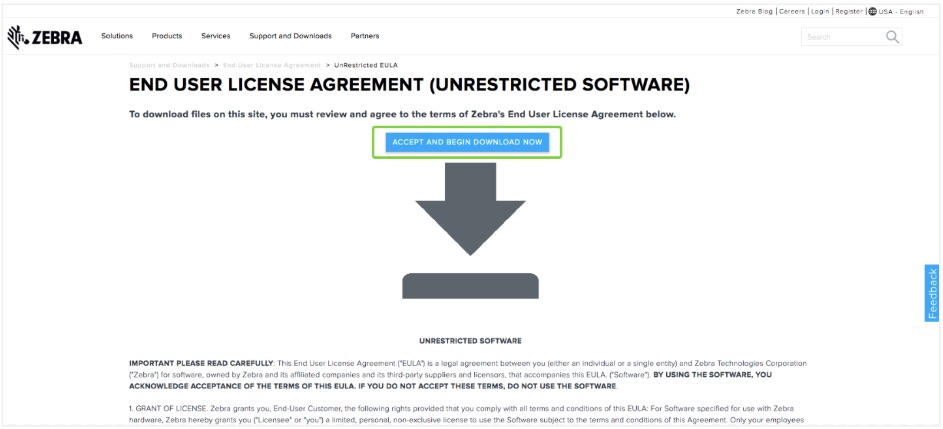Click the globe language icon

coord(873,11)
